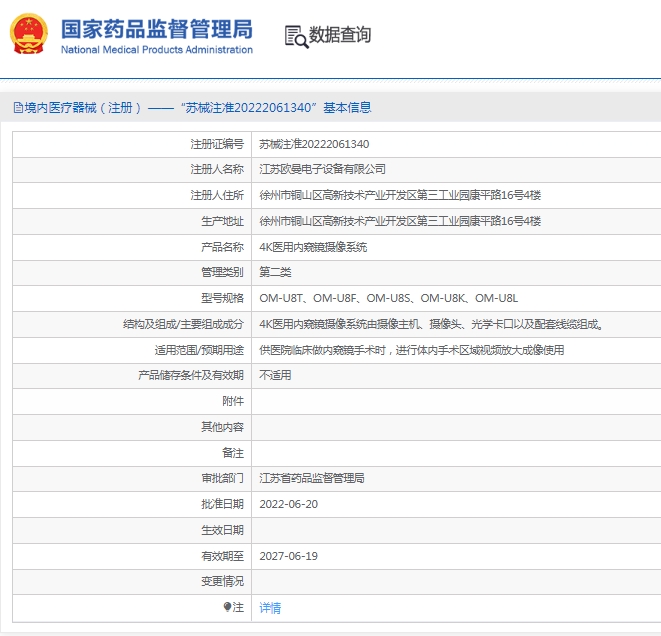The image size is (661, 636).
Task: Click National Medical Products Administration text
Action: [x=157, y=50]
